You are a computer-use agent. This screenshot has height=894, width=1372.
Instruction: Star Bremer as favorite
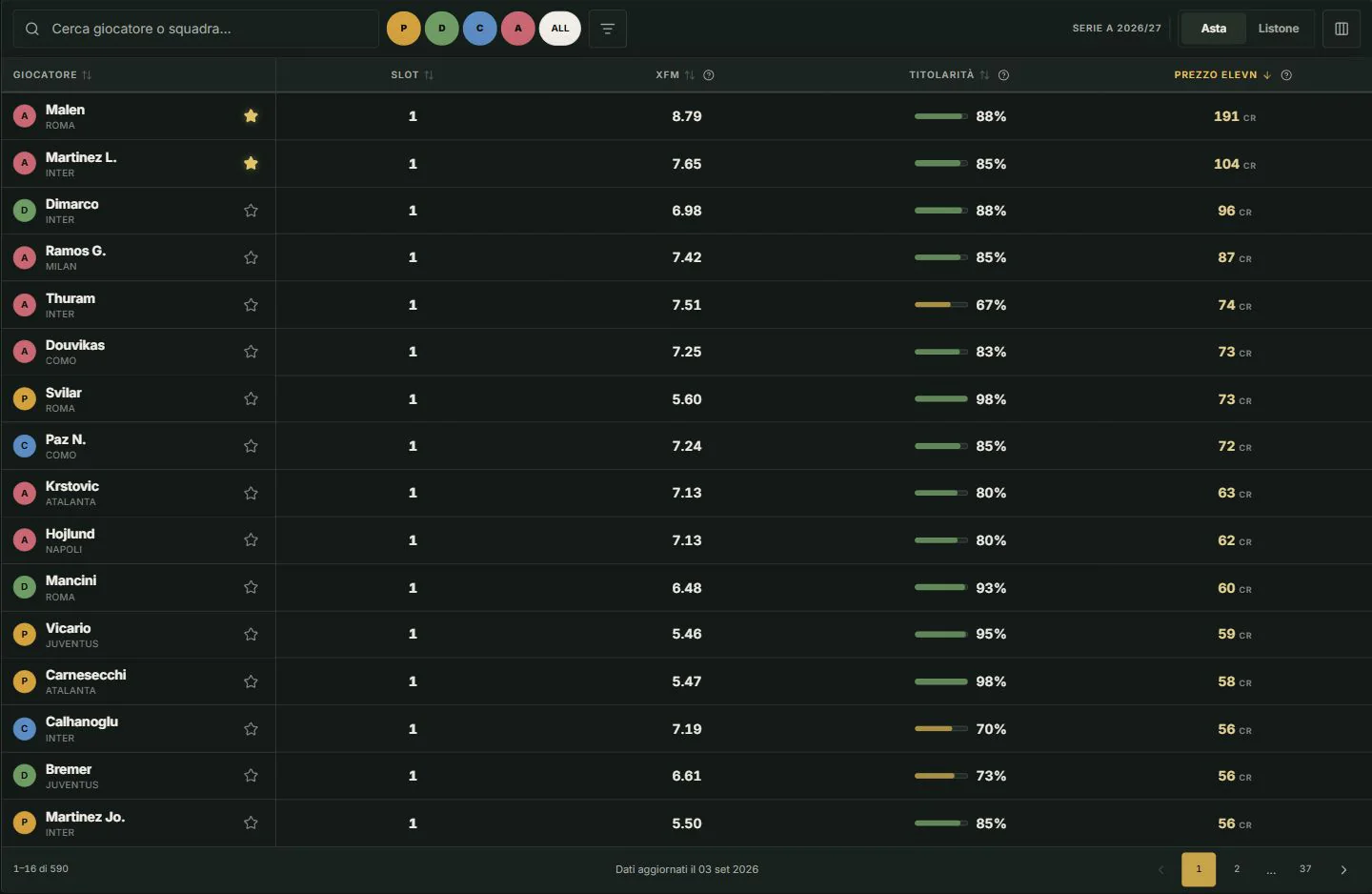click(x=251, y=776)
